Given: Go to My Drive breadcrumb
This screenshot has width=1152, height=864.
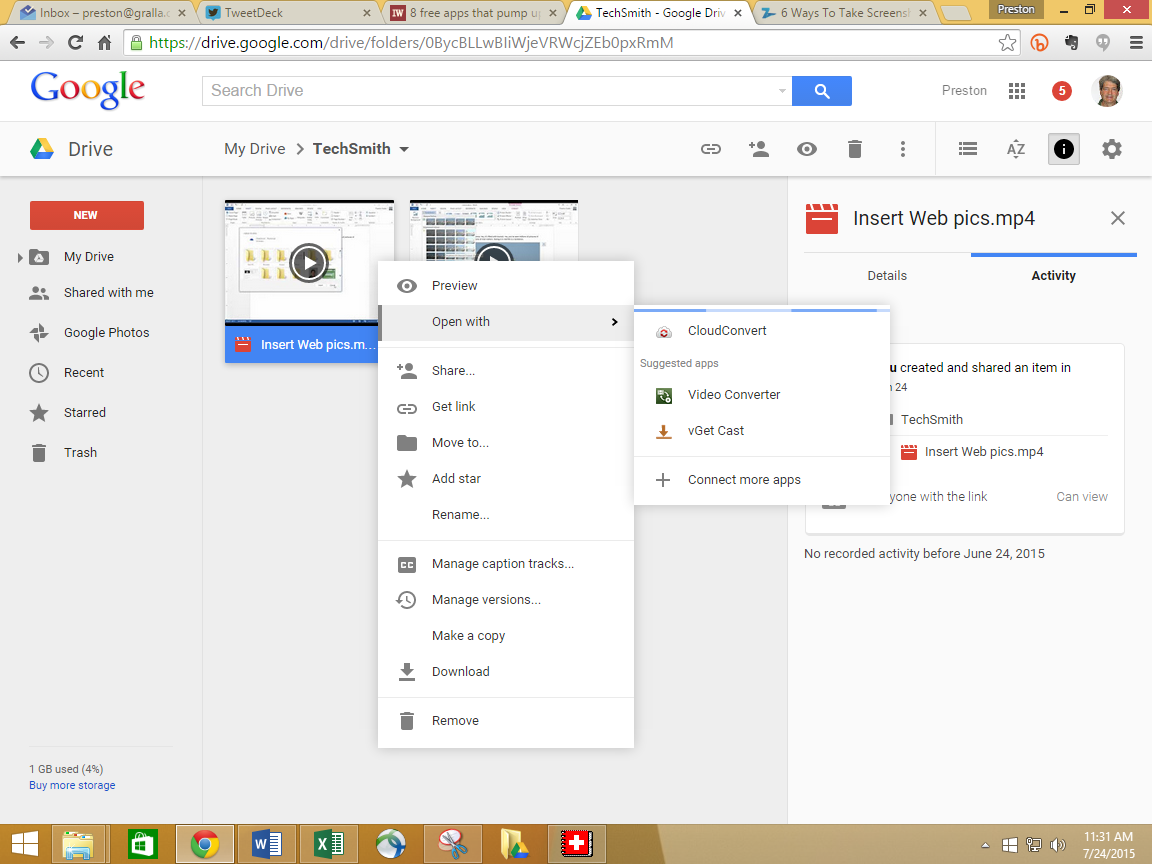Looking at the screenshot, I should click(255, 149).
